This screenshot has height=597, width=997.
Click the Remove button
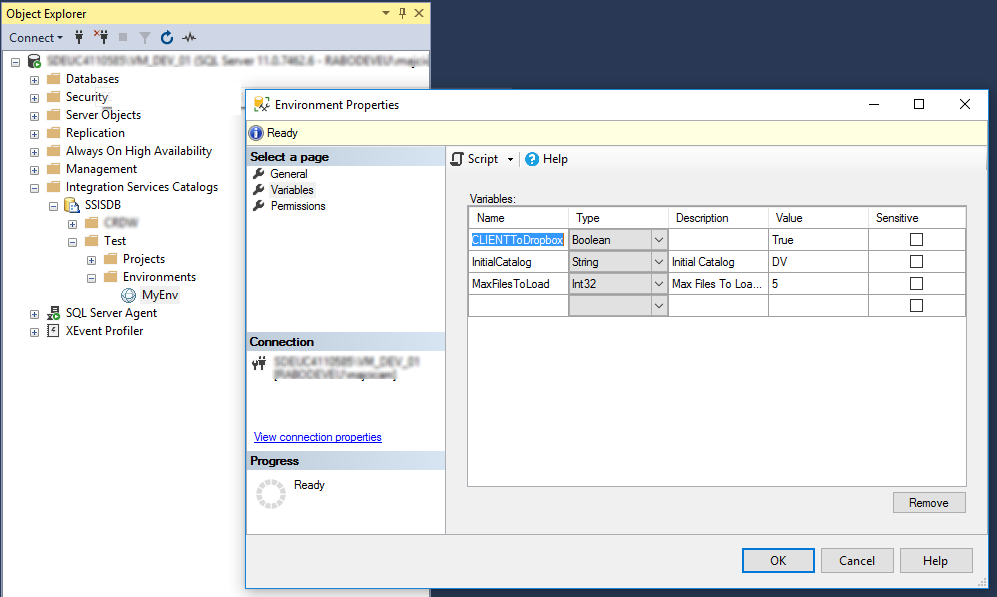click(929, 502)
